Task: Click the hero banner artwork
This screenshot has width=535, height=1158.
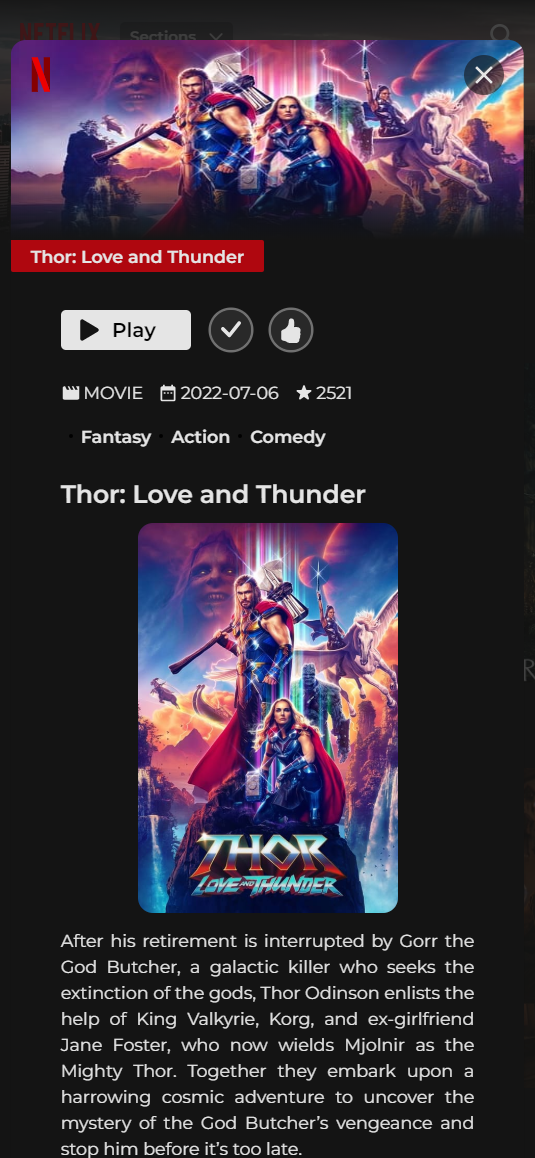Action: [268, 139]
